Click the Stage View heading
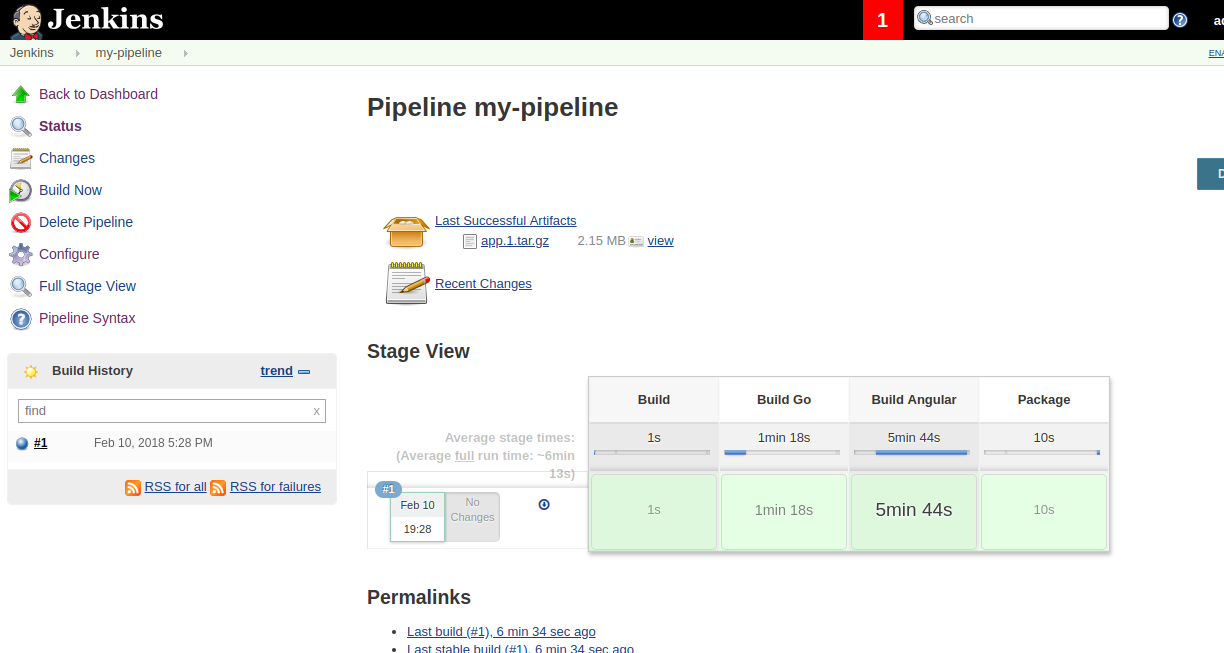 click(418, 351)
